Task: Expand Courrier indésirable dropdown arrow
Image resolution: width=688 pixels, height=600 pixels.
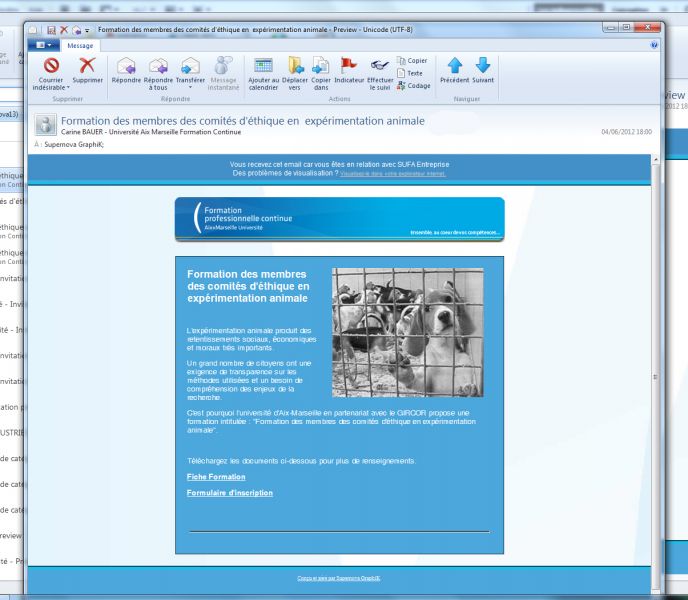Action: coord(68,87)
